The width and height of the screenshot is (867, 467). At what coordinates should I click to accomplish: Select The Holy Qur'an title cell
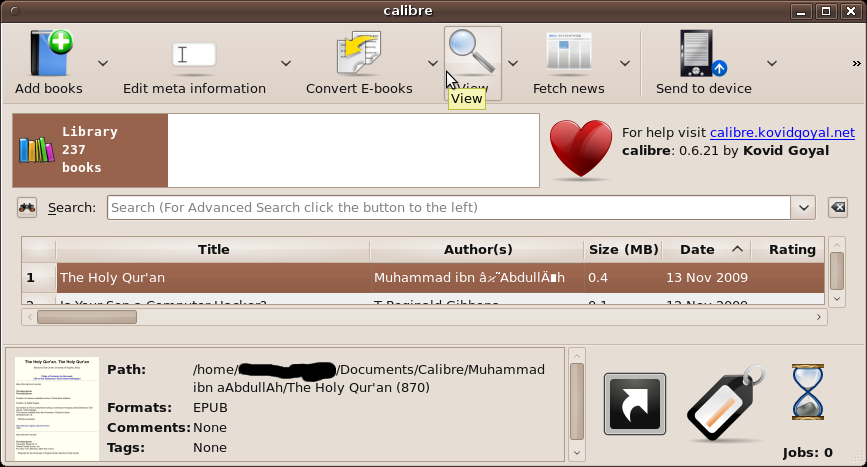click(x=213, y=277)
